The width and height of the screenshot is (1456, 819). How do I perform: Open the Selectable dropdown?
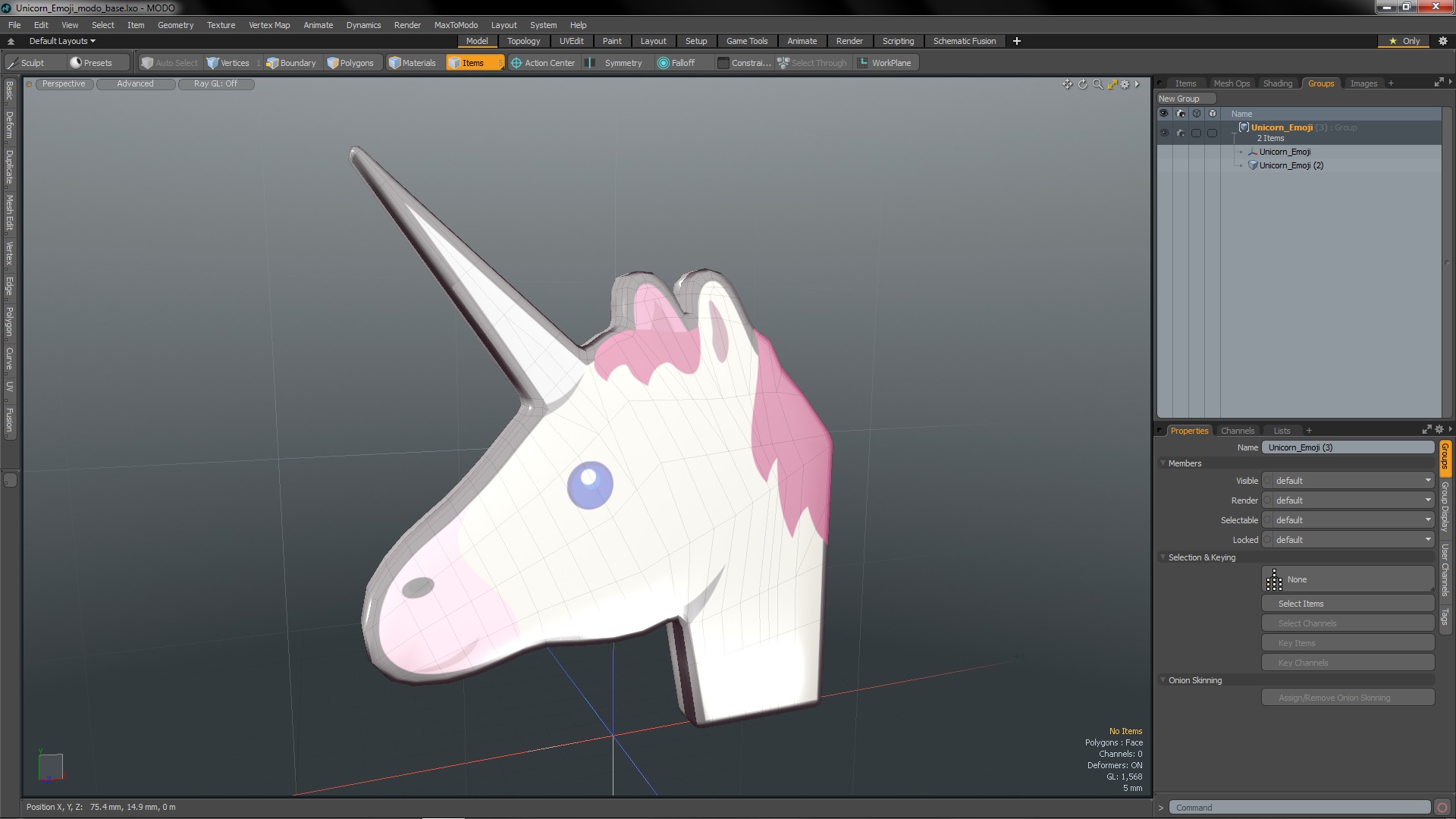[1354, 520]
